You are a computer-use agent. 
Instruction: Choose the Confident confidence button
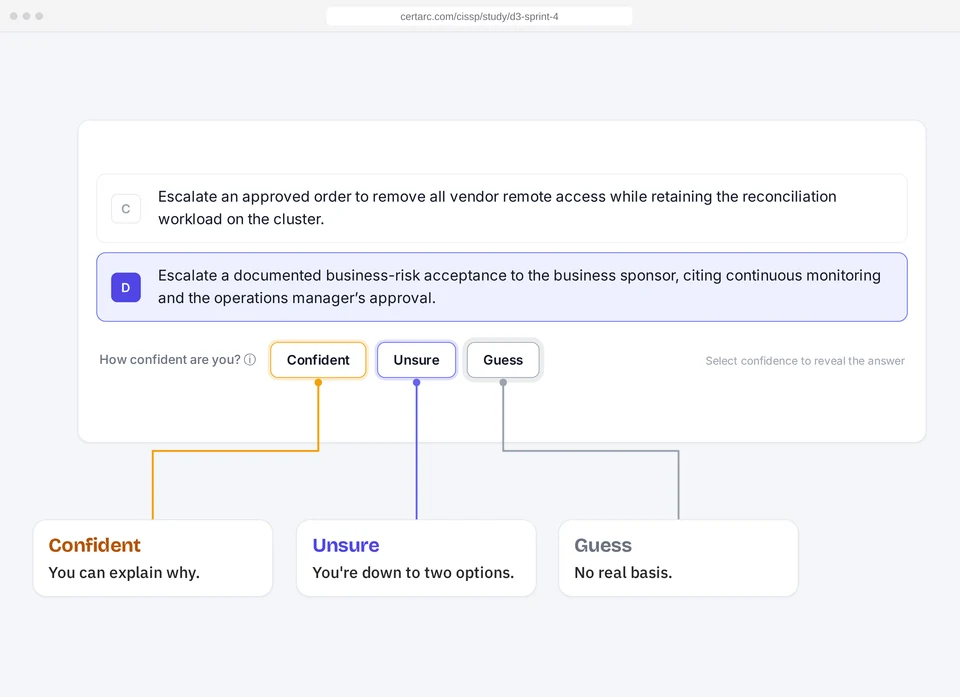pos(318,360)
